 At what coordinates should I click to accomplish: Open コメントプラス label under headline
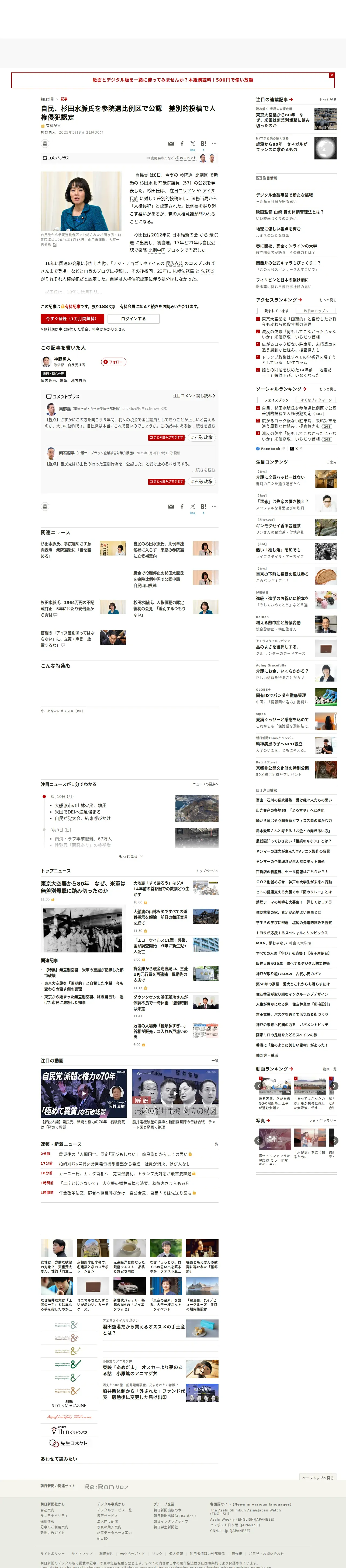tap(56, 158)
